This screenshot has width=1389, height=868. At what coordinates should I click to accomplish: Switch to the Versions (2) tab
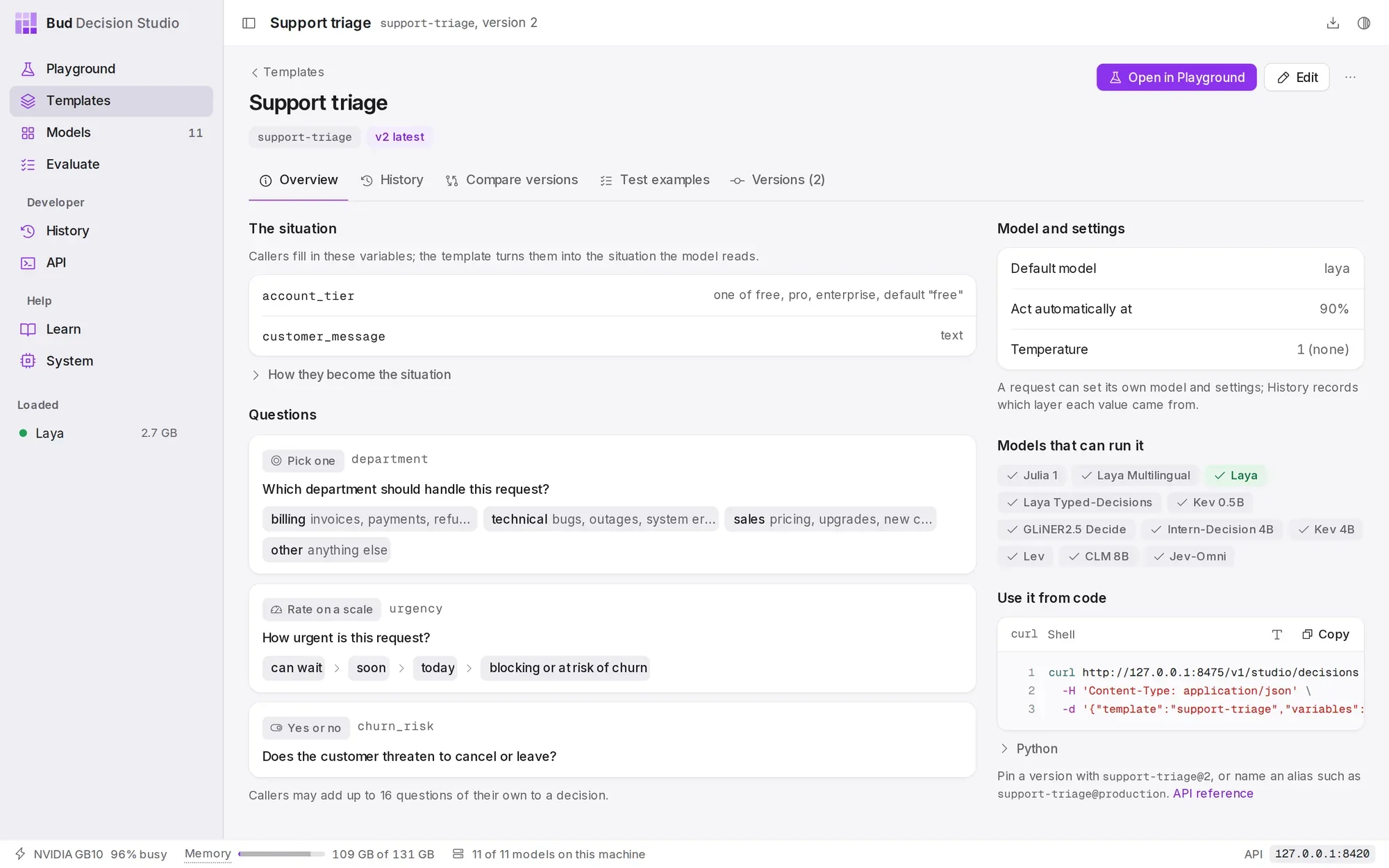tap(778, 181)
